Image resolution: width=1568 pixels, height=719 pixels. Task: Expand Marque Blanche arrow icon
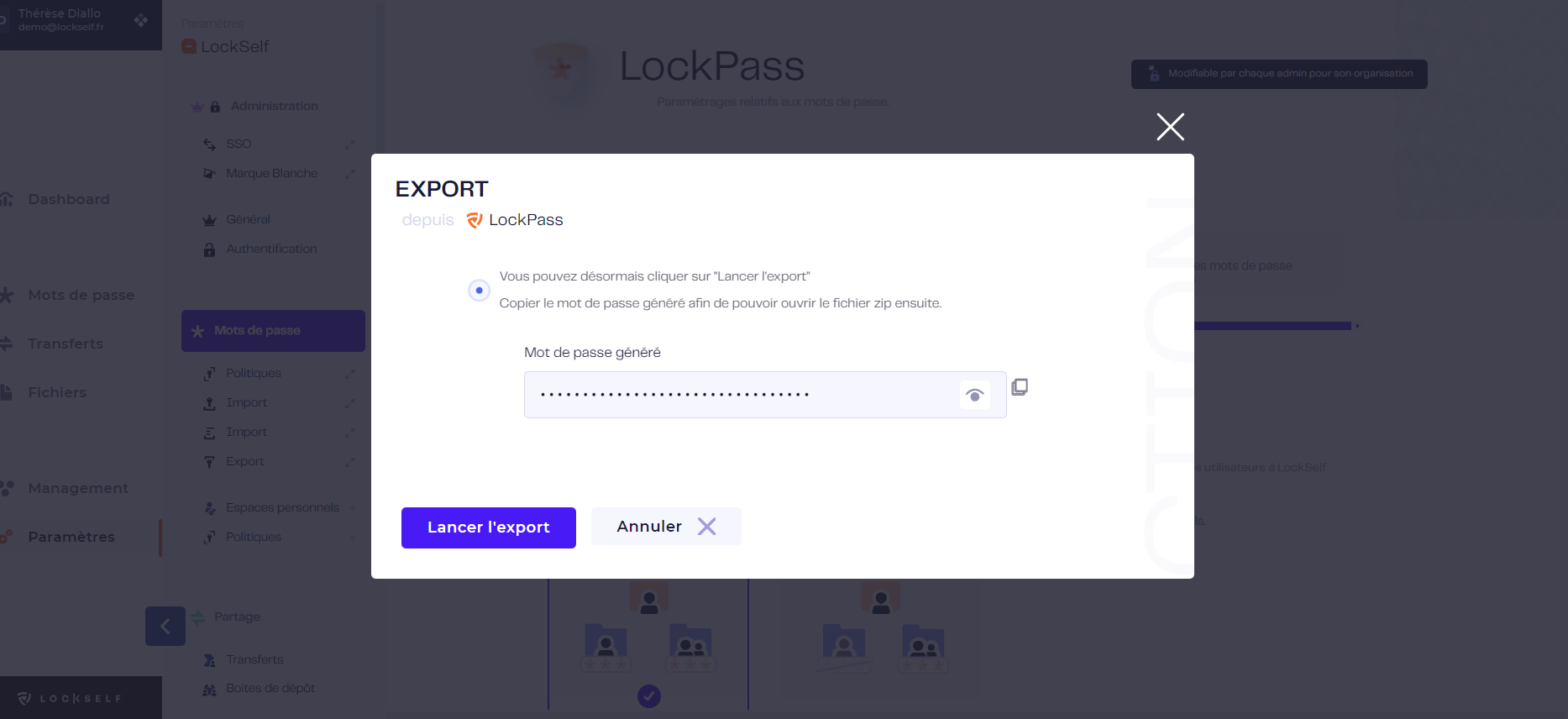click(x=350, y=174)
